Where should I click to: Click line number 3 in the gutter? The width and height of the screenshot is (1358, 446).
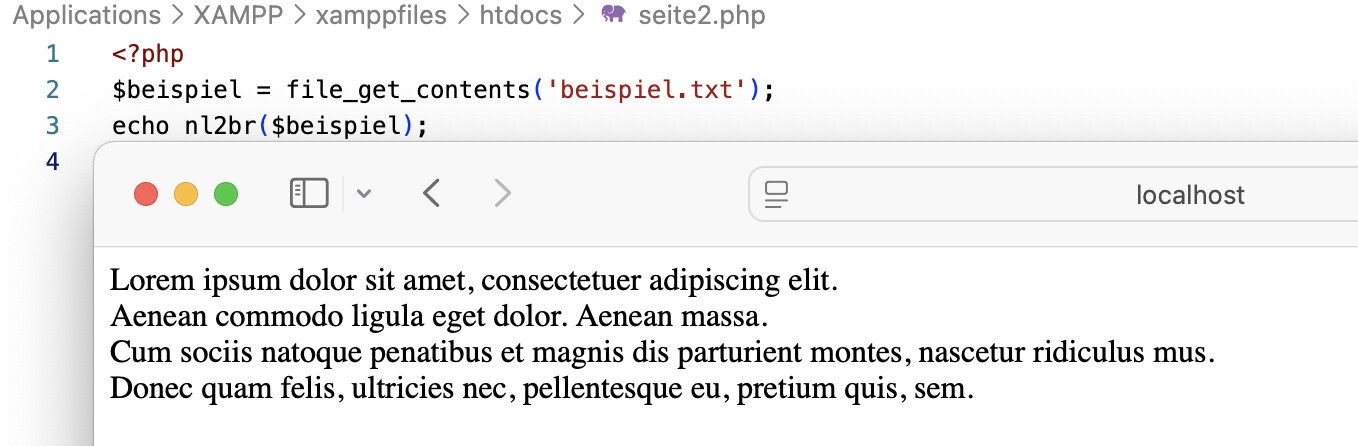52,126
